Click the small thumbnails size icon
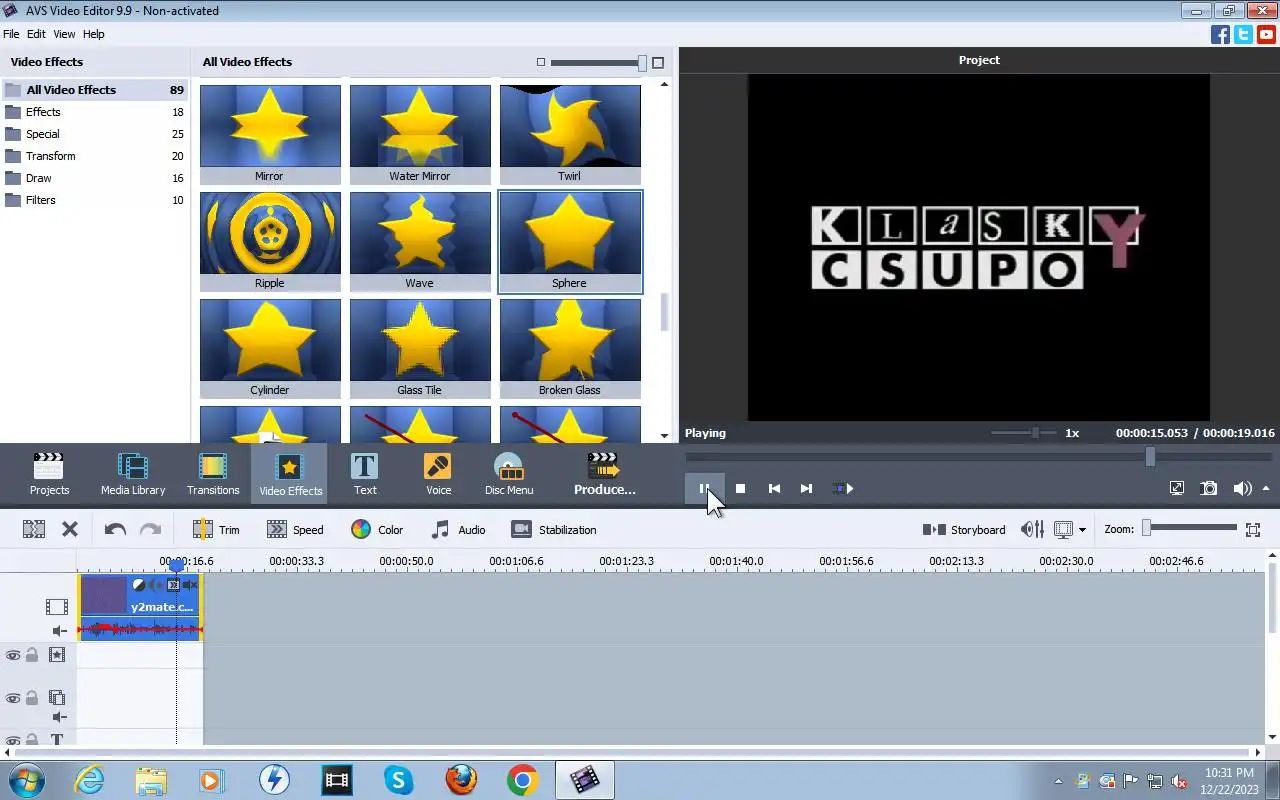Screen dimensions: 1280x800 541,62
